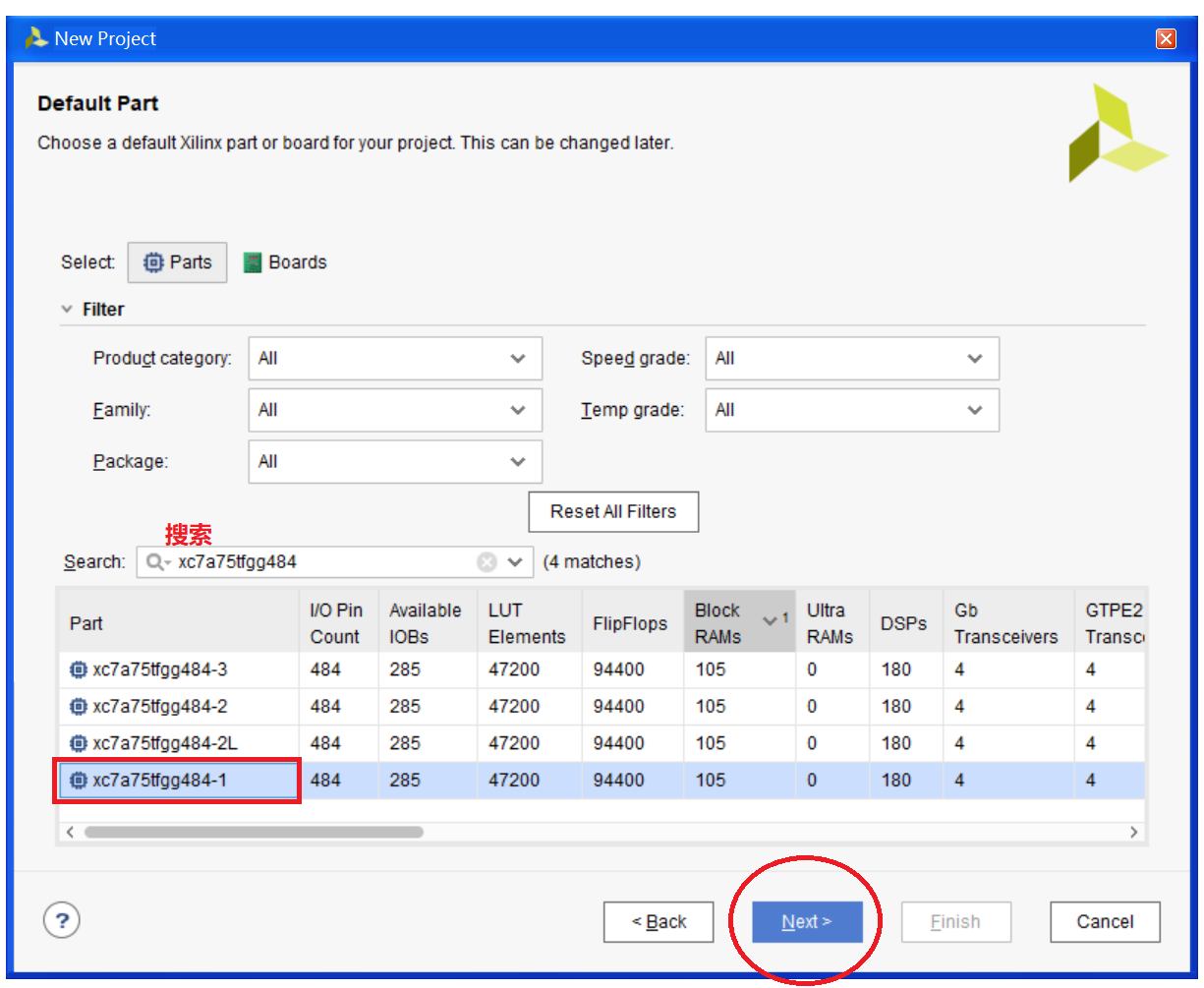The image size is (1204, 988).
Task: Click 180 DSPs cell in xc7a75tfgg484-2L row
Action: coord(905,743)
